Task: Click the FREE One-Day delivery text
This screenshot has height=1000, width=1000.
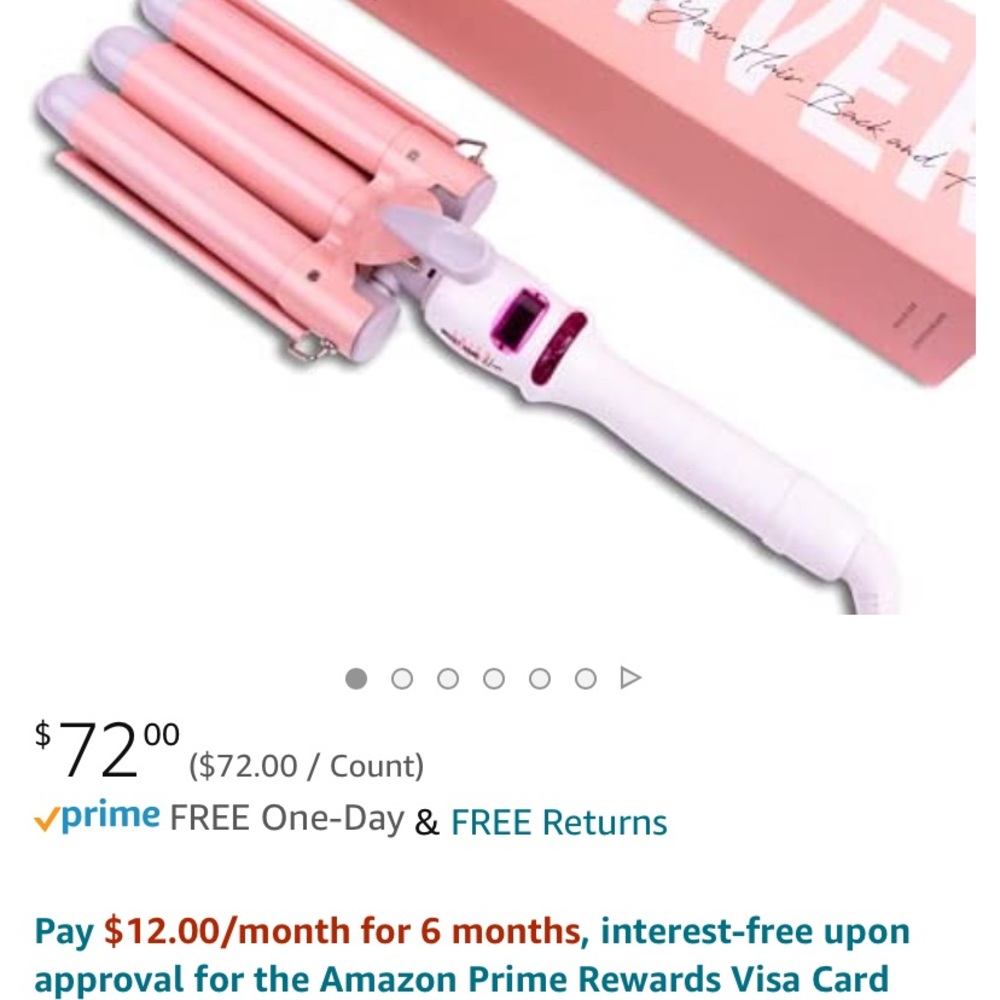Action: [x=287, y=818]
